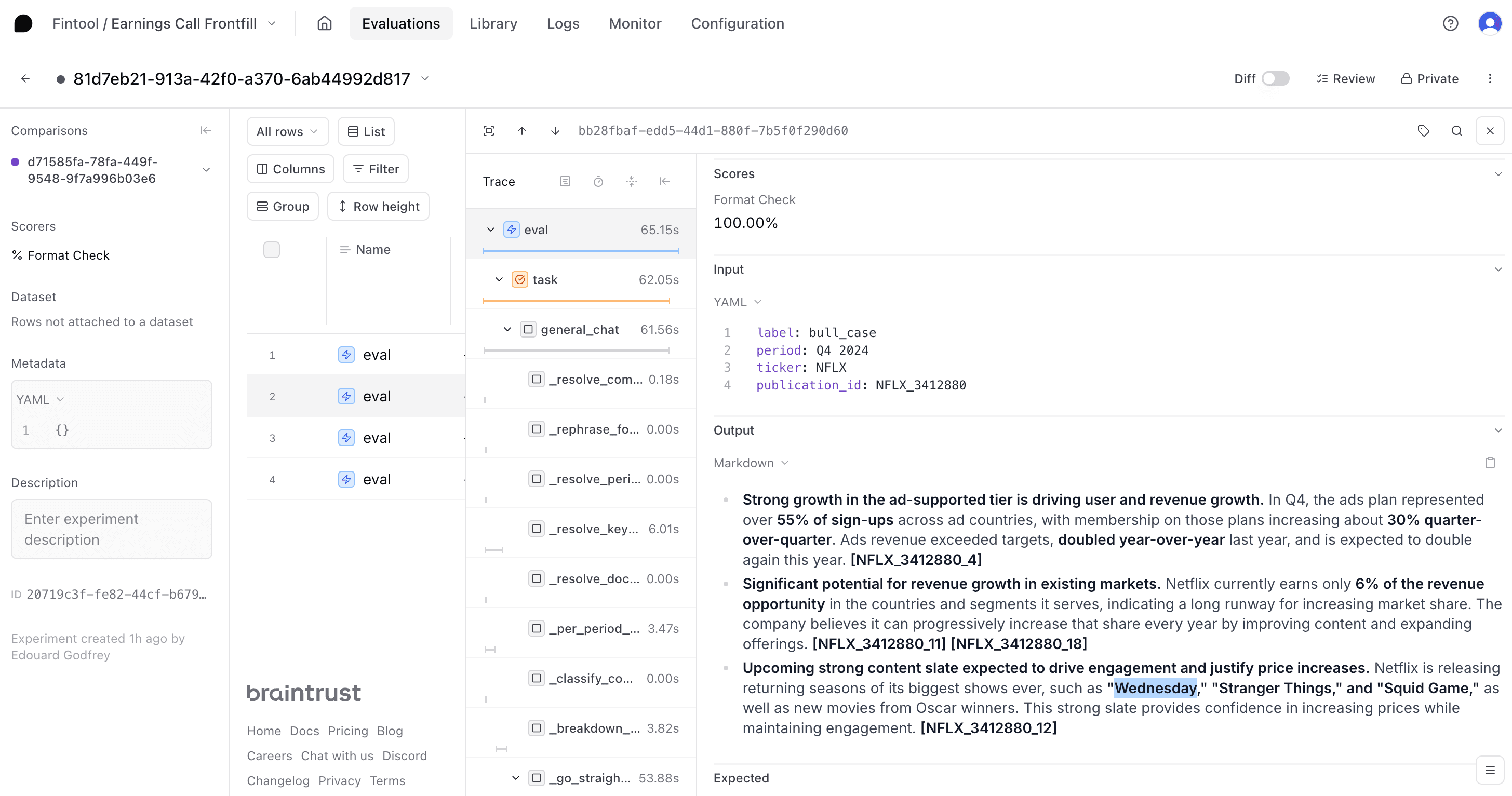Screen dimensions: 1512x796
Task: Open search in the trace panel
Action: pos(1457,131)
